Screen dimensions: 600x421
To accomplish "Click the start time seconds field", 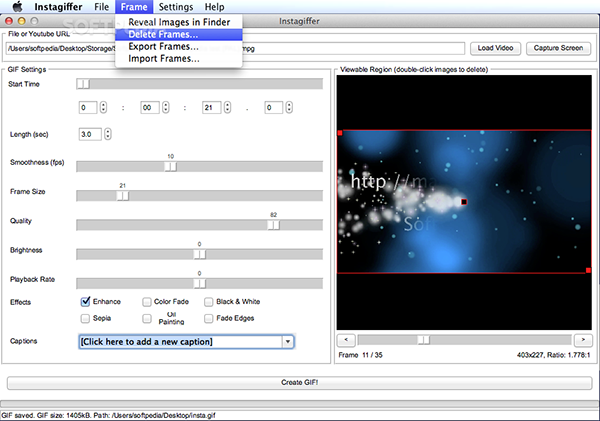I will pos(211,108).
